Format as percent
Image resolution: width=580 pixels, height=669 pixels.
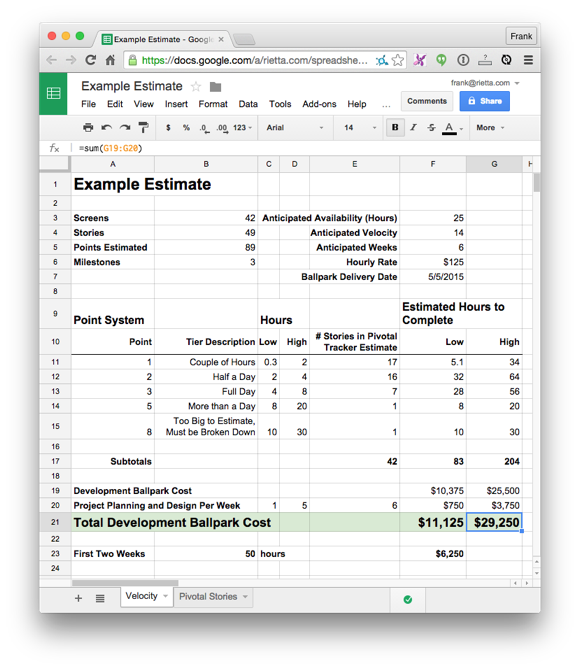186,127
